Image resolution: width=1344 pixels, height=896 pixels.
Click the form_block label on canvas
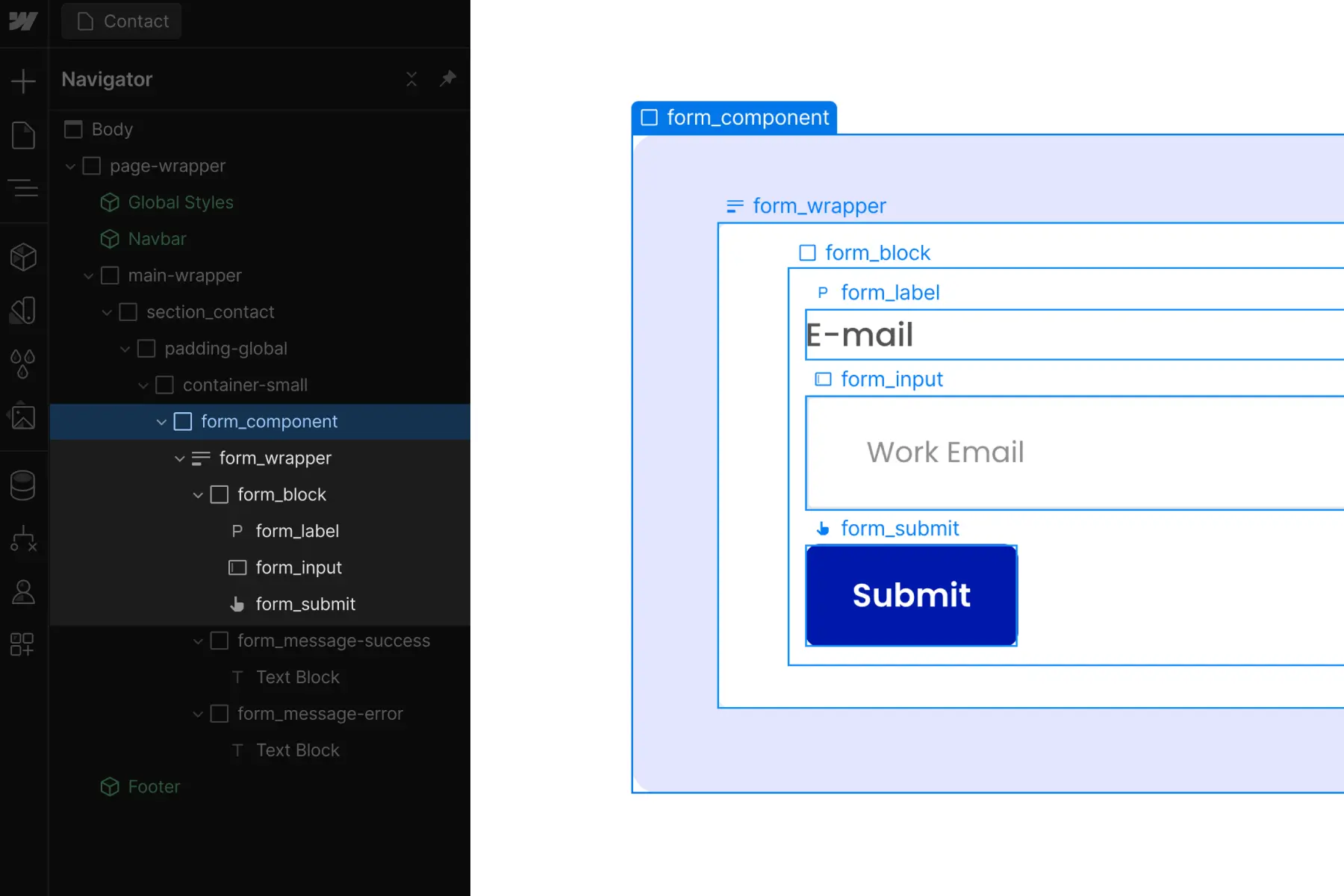click(x=865, y=253)
